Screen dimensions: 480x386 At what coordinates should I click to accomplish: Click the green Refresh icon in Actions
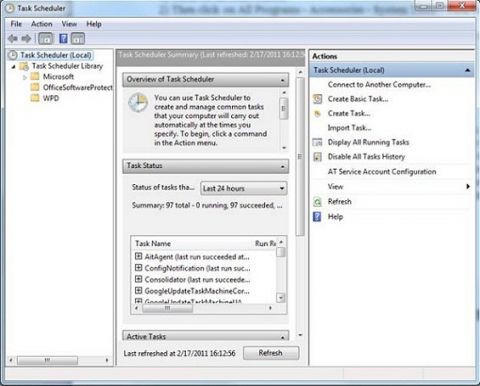(x=318, y=202)
